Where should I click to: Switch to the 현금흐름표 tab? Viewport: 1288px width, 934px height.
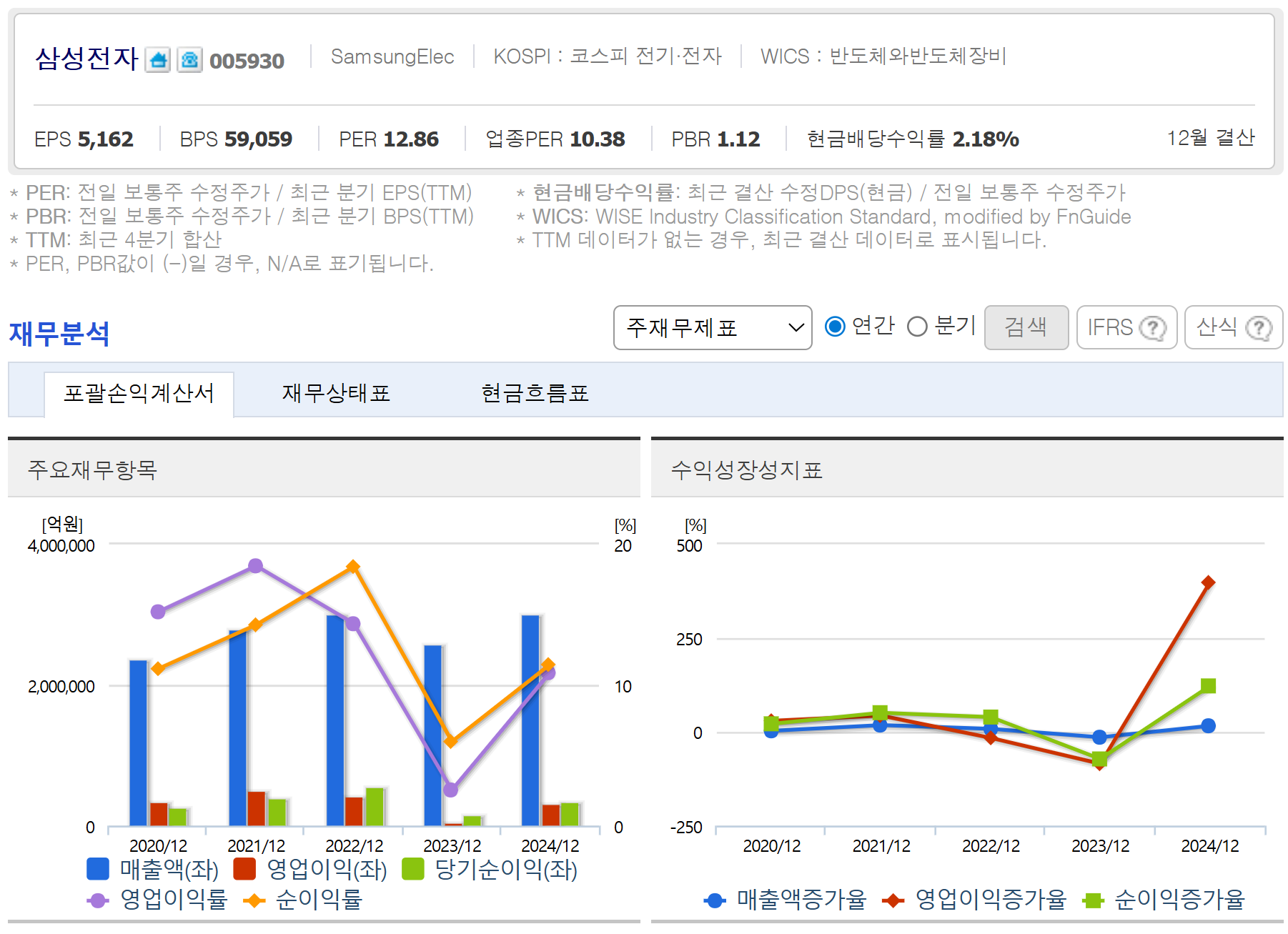point(535,394)
